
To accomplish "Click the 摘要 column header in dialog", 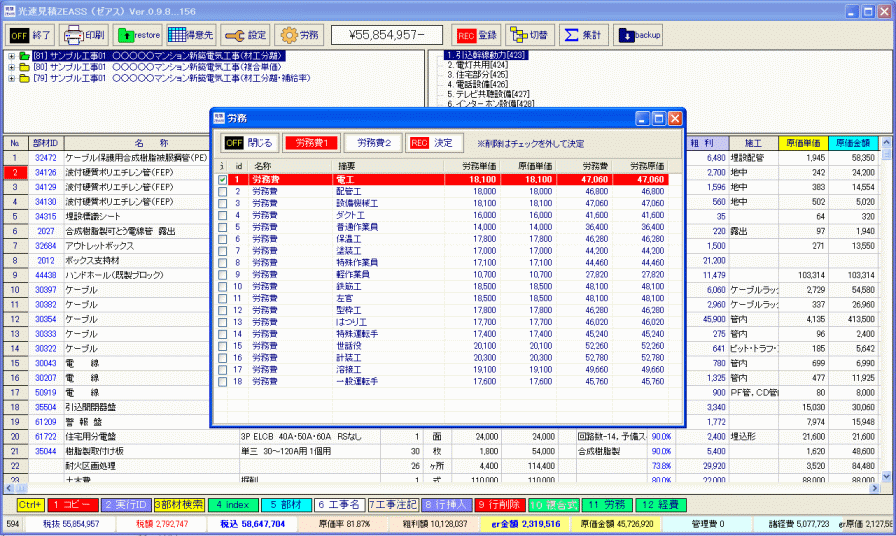I will pos(388,166).
